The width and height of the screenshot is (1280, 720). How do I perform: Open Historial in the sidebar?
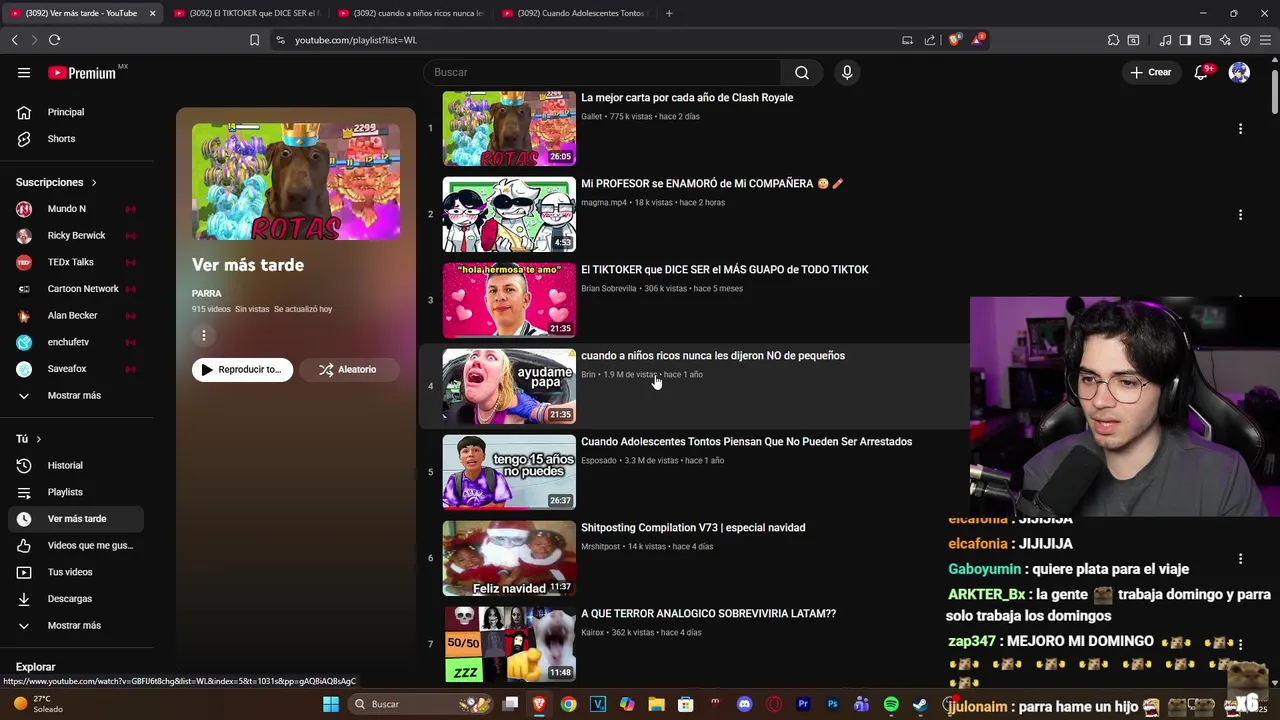pos(76,465)
